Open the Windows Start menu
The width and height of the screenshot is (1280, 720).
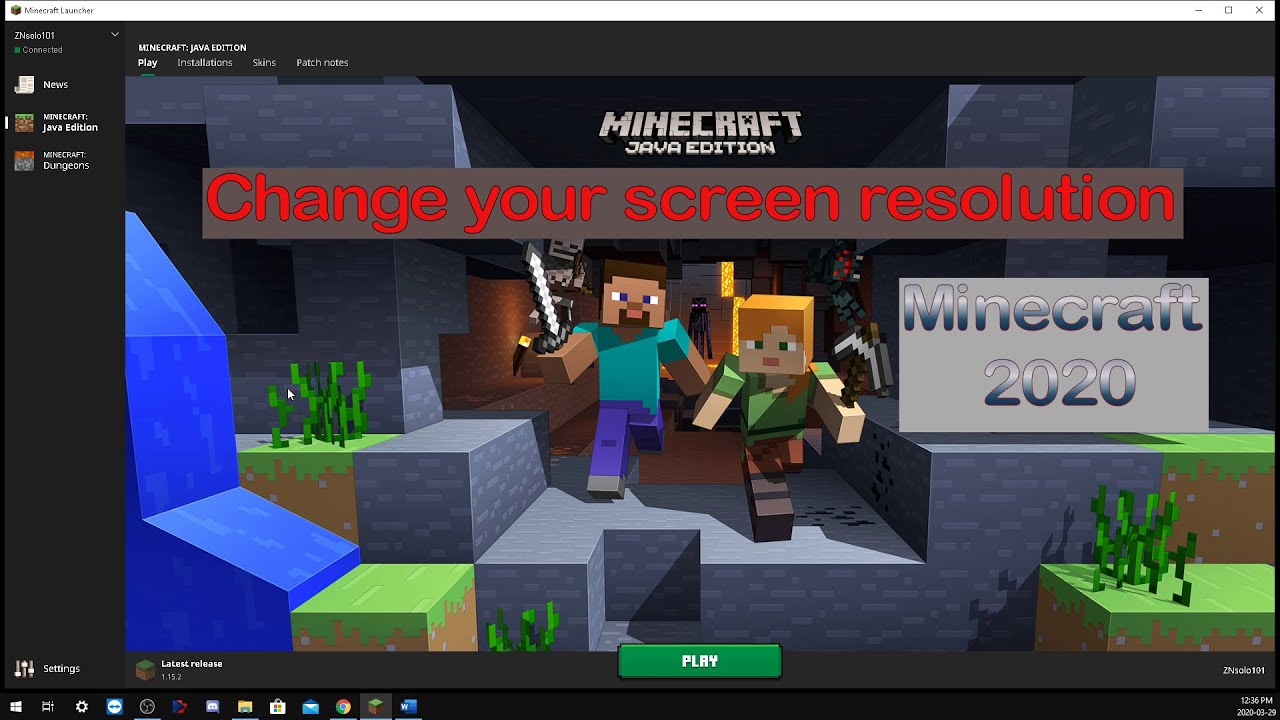pyautogui.click(x=15, y=706)
